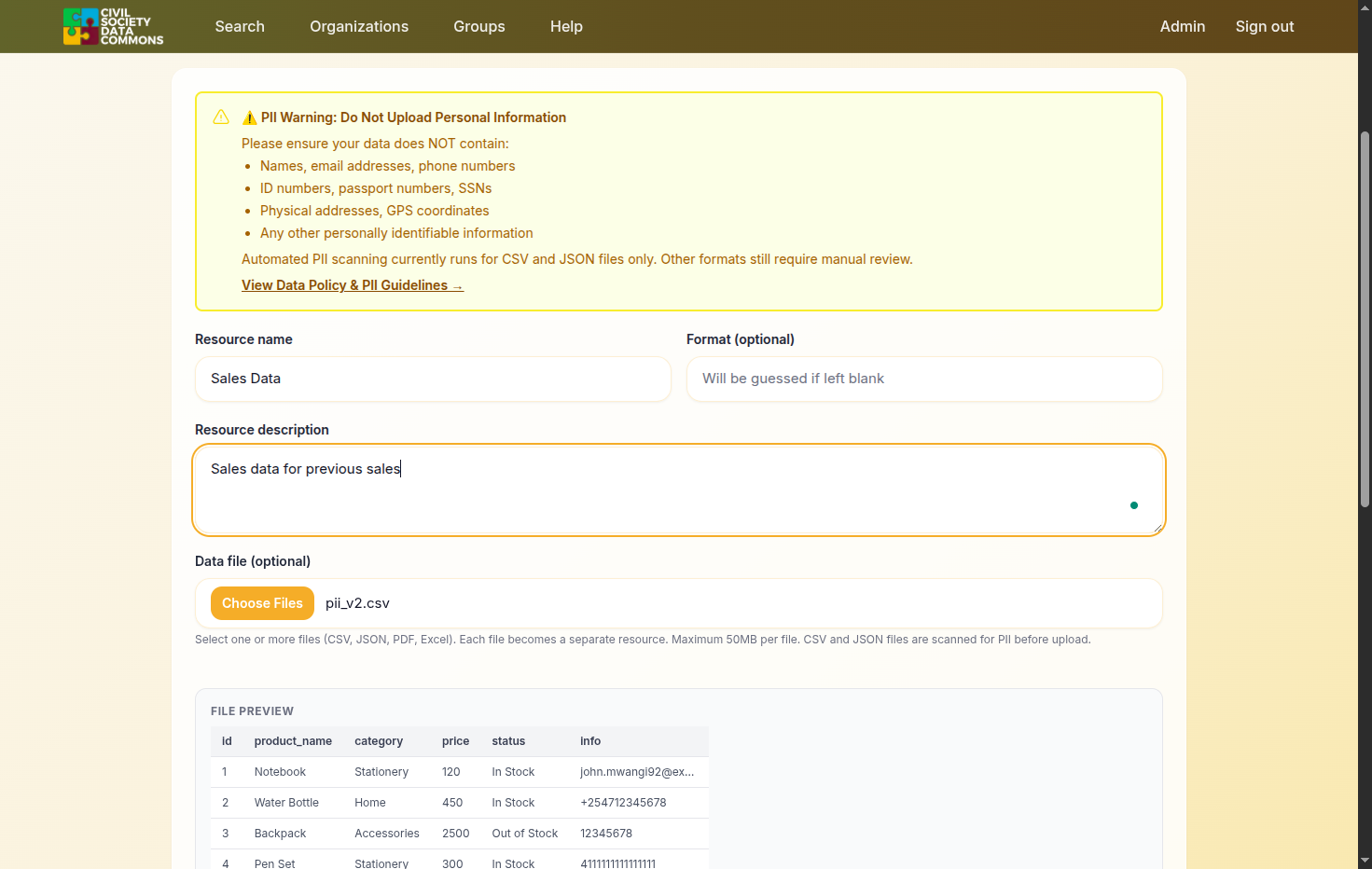
Task: Click the product_name column header
Action: coord(293,741)
